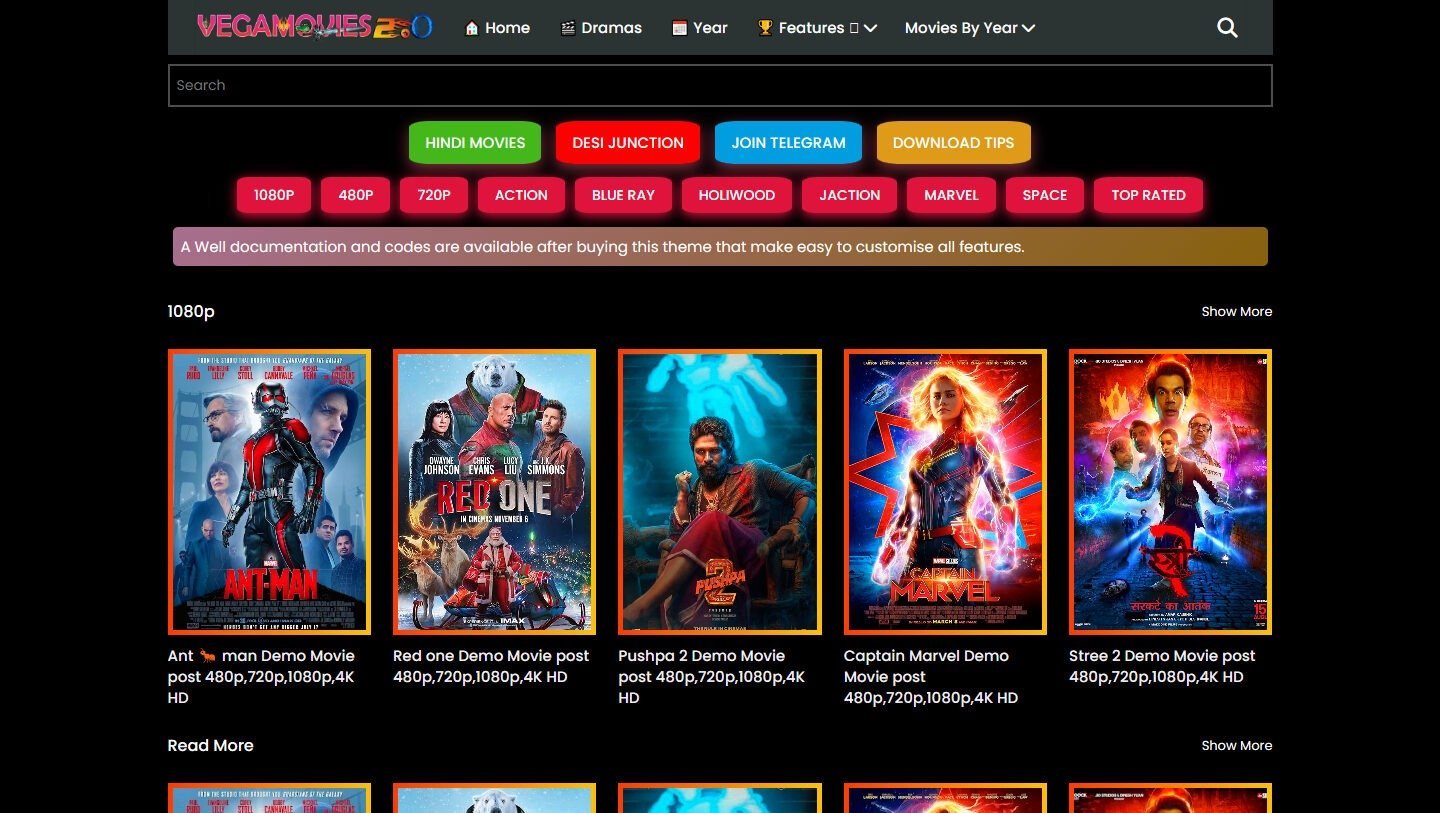Click Show More beside 1080p heading
The image size is (1440, 813).
1236,312
